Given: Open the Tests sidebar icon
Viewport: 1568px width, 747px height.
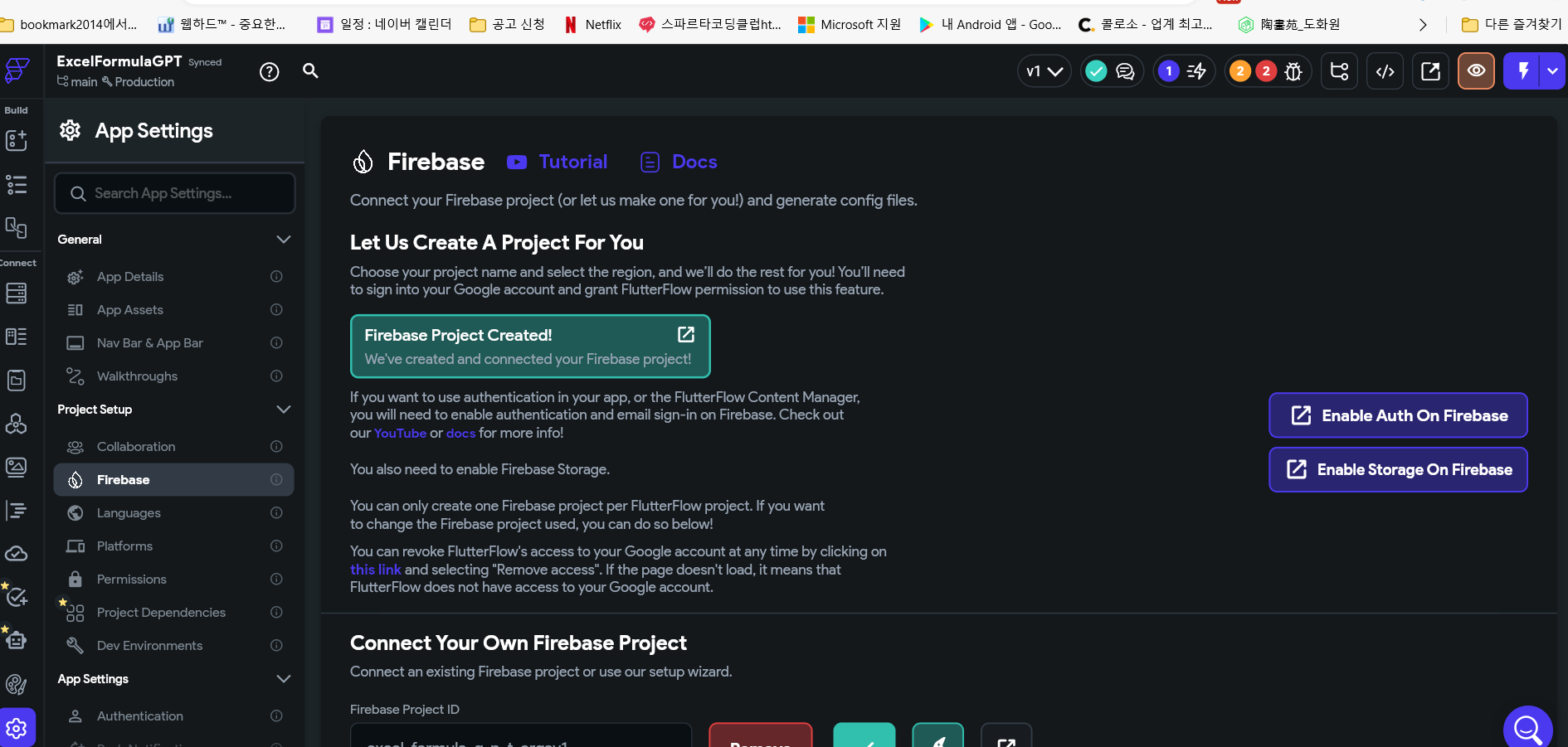Looking at the screenshot, I should coord(17,597).
